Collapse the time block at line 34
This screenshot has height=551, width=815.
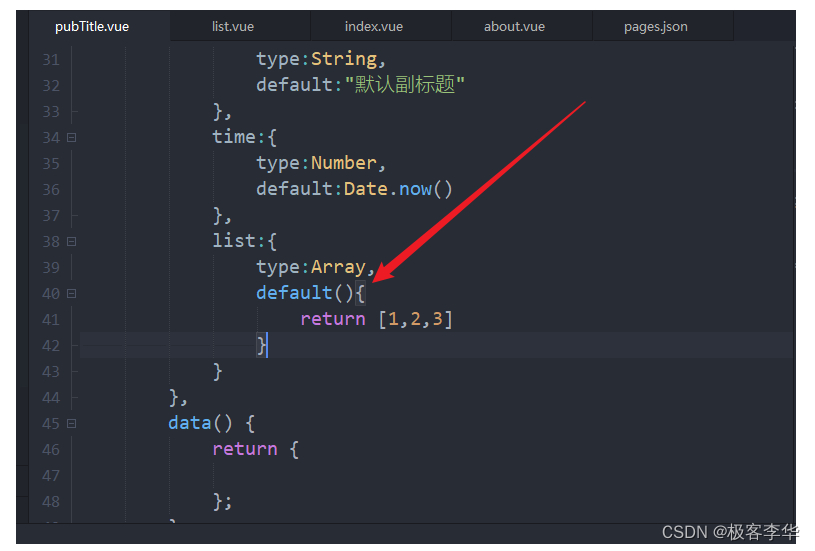coord(72,138)
